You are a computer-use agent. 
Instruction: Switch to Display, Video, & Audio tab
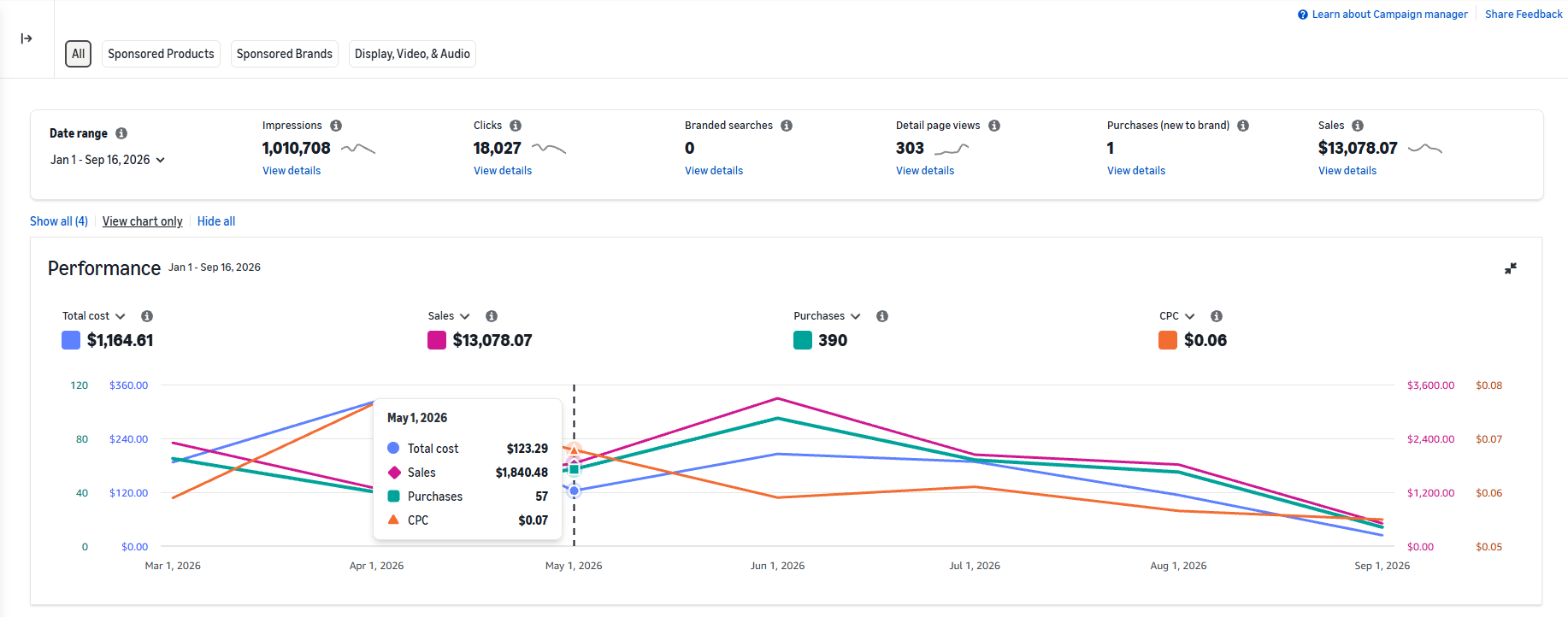[x=412, y=54]
